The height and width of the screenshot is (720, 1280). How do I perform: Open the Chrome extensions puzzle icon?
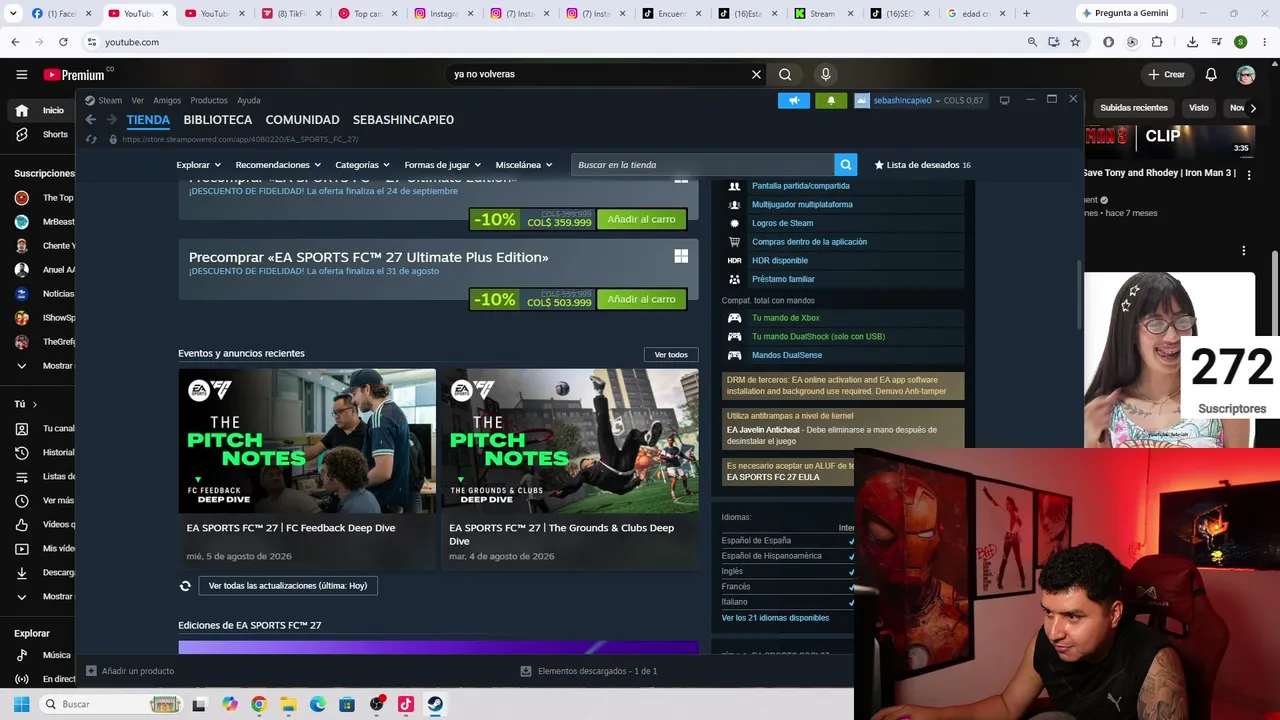(x=1157, y=42)
